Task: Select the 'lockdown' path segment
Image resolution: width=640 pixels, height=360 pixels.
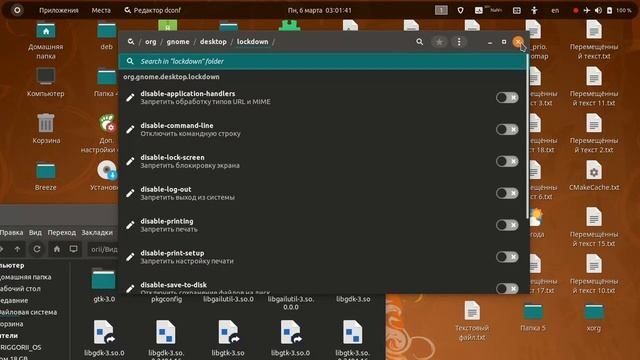Action: (x=253, y=42)
